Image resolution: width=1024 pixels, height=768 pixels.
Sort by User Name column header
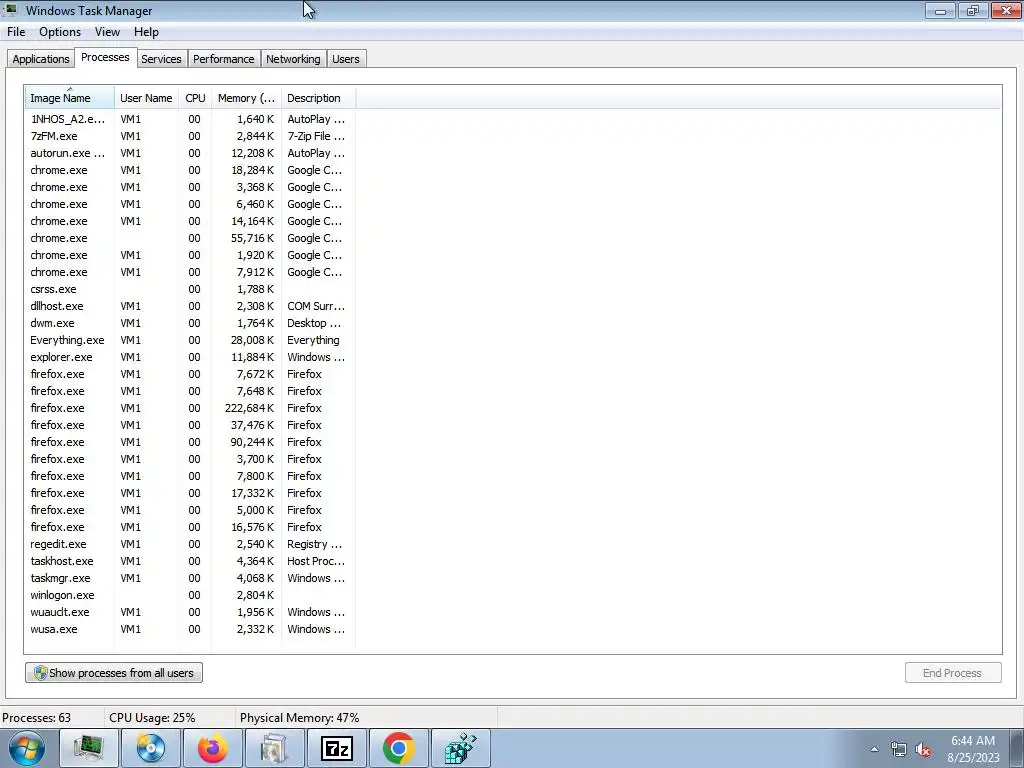tap(146, 98)
